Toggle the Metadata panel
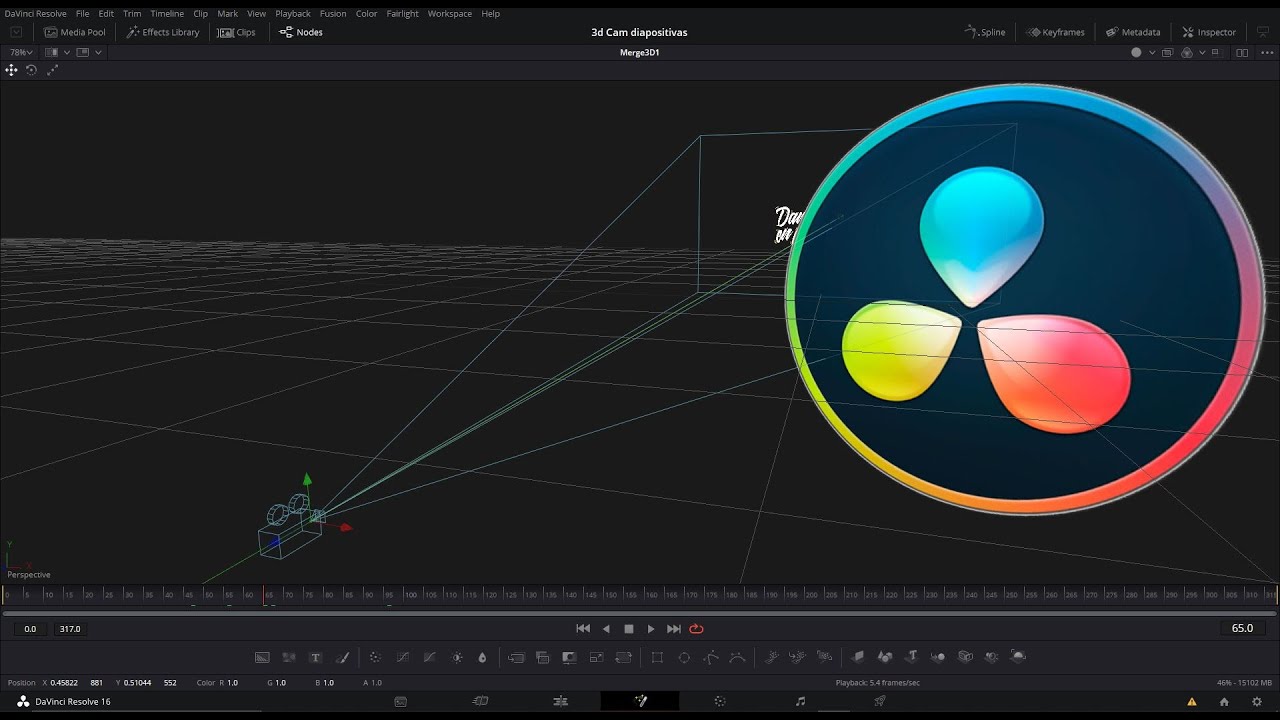 tap(1133, 32)
